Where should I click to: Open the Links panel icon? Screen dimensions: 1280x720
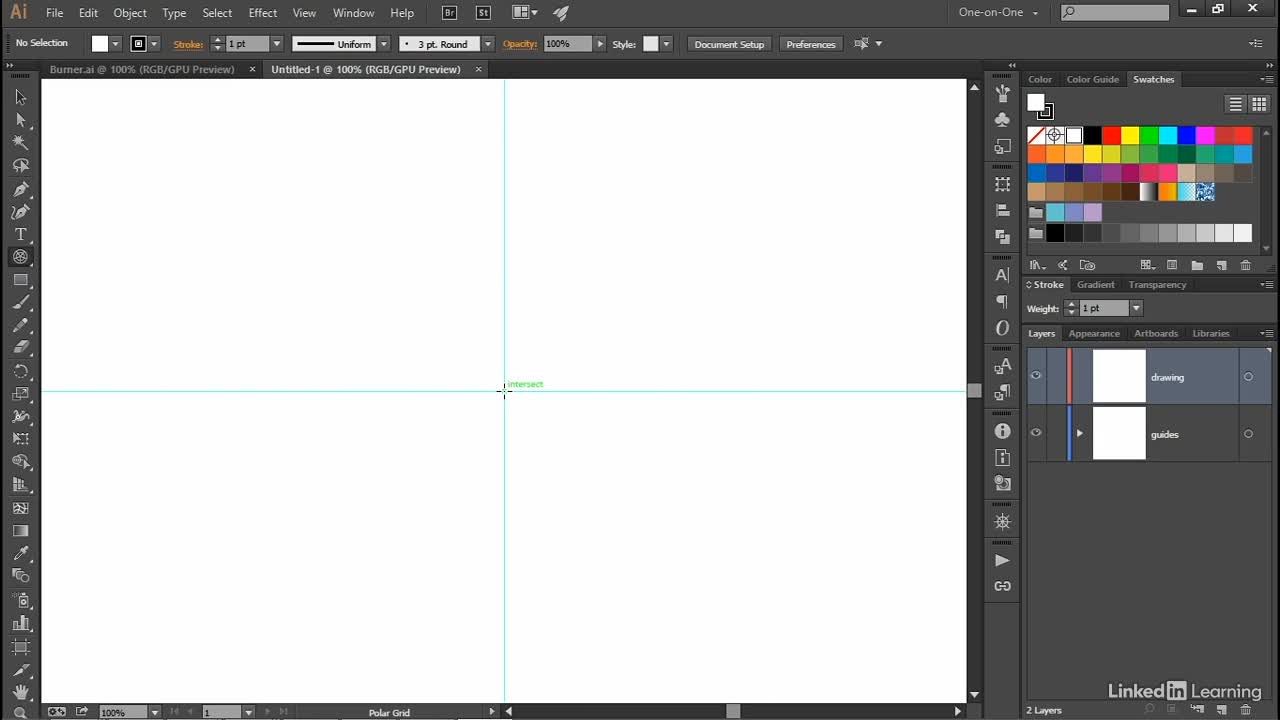tap(1002, 586)
